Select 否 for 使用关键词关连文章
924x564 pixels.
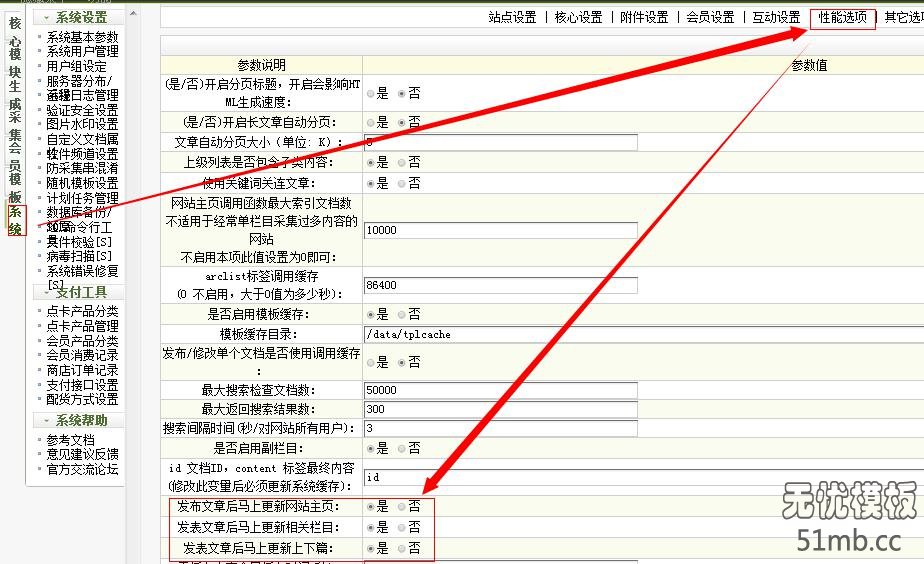[402, 184]
